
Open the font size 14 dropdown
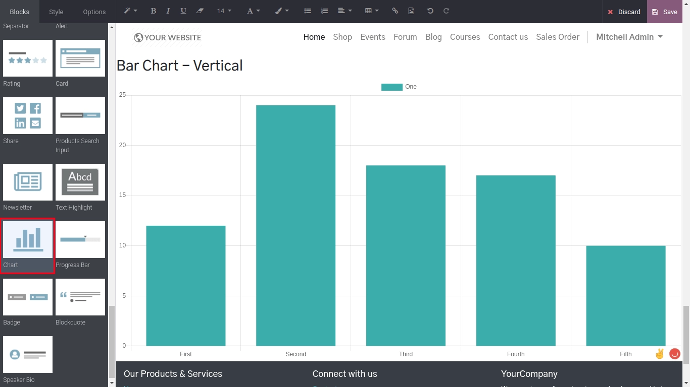click(224, 11)
